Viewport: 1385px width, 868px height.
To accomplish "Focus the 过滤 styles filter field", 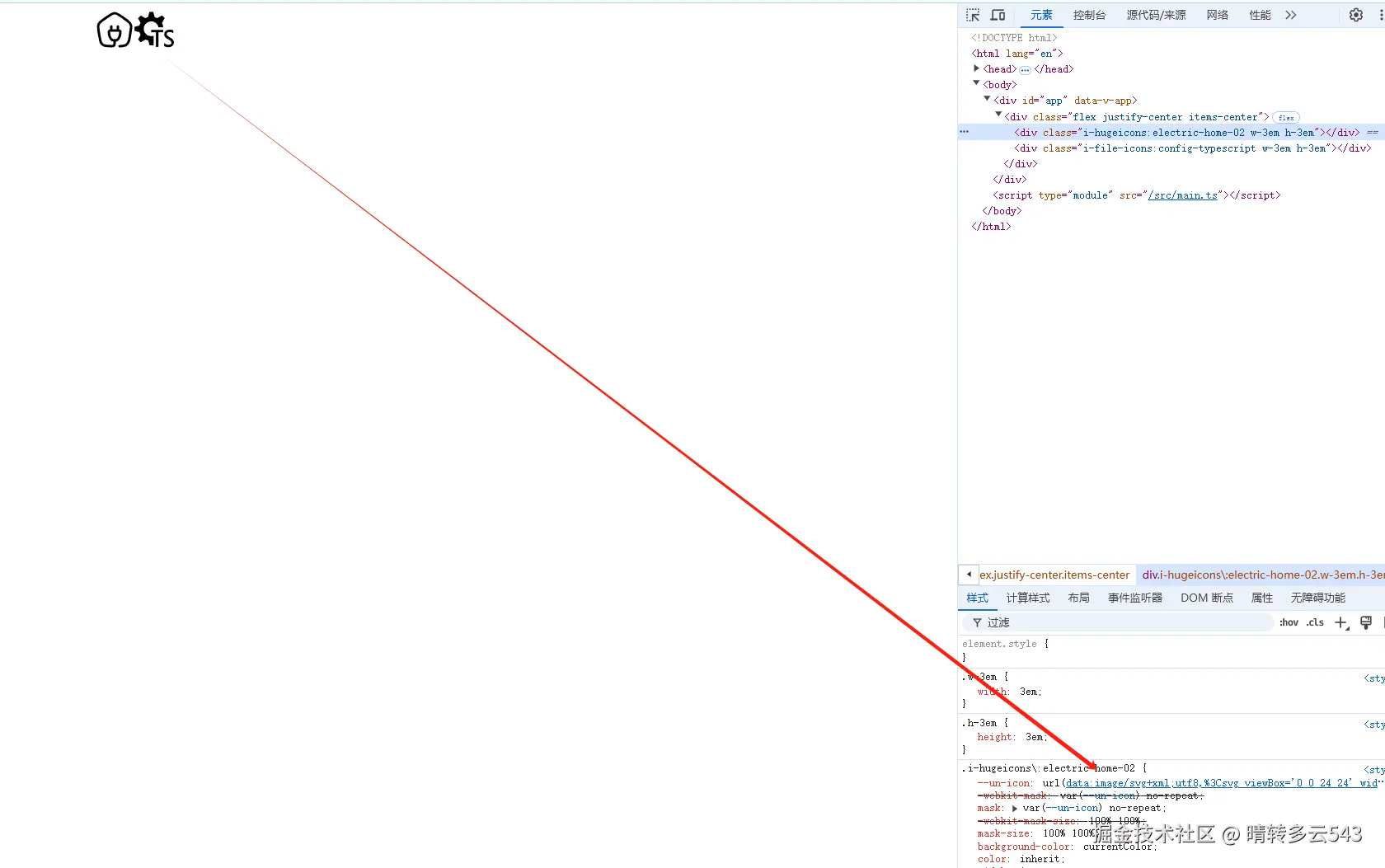I will point(1118,622).
